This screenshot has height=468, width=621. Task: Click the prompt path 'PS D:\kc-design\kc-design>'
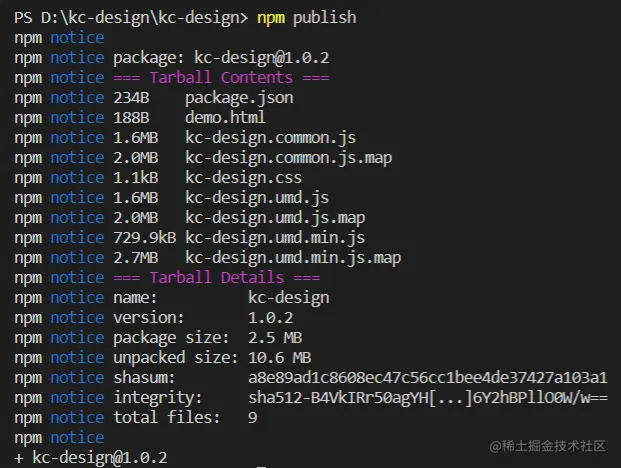tap(131, 18)
